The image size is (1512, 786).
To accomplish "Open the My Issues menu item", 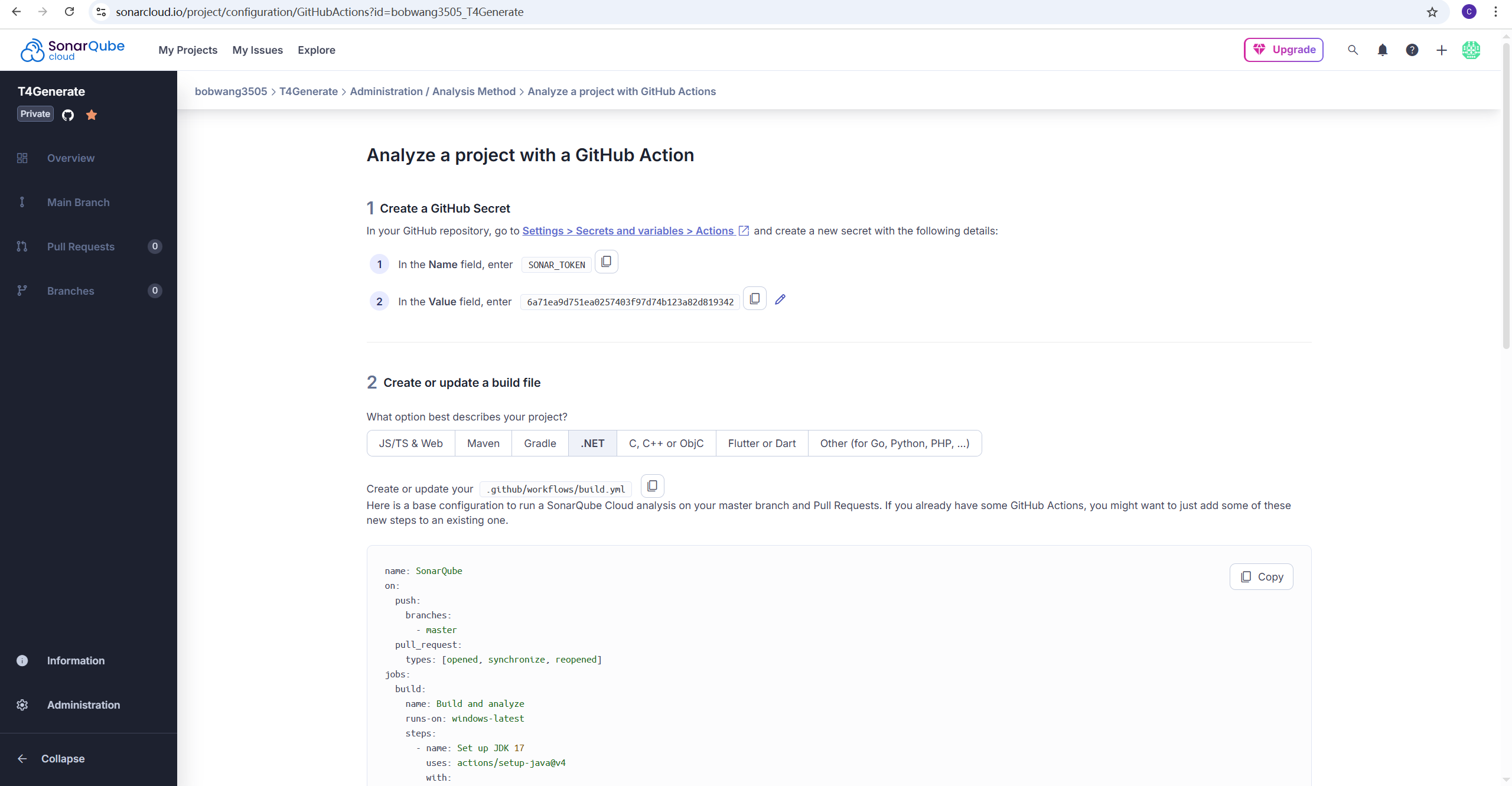I will 258,50.
